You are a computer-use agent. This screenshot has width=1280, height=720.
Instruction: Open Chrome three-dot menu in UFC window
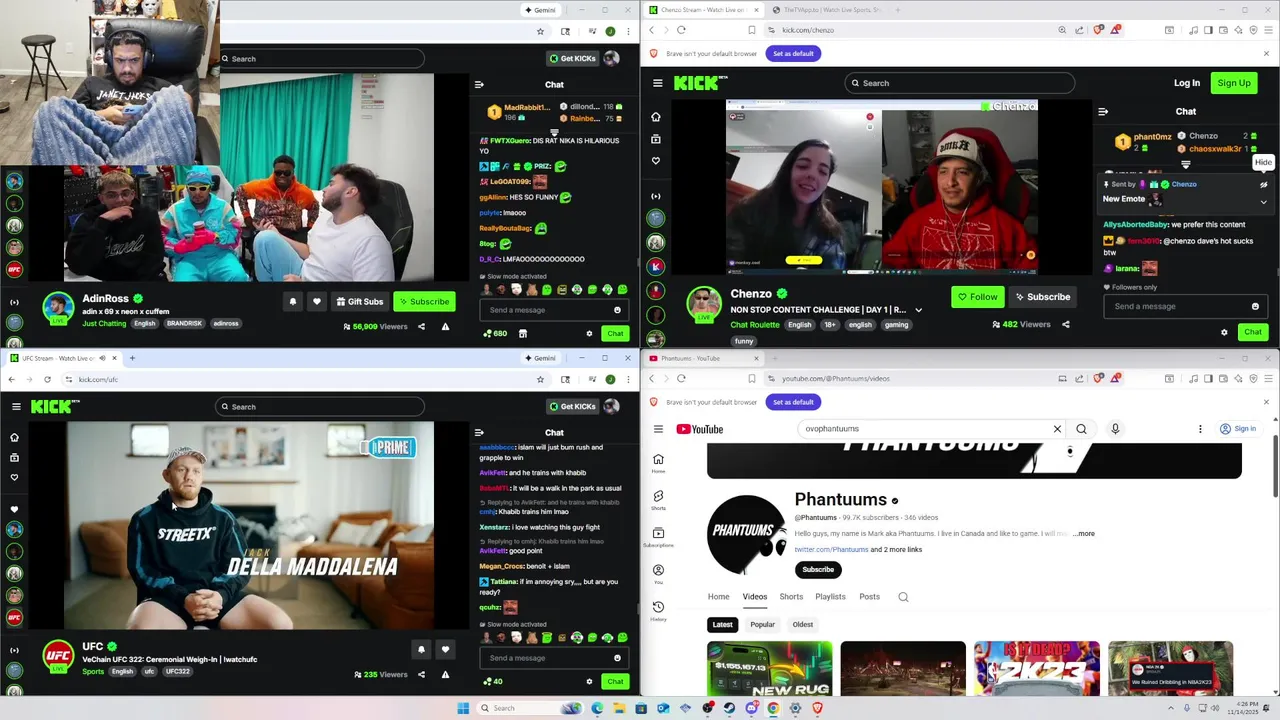[628, 379]
